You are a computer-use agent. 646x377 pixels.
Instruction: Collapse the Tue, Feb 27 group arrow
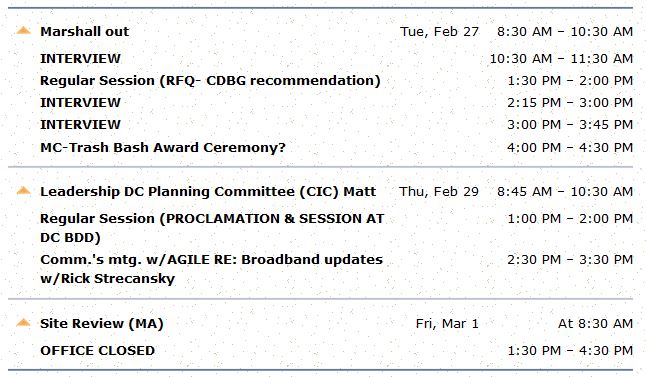pyautogui.click(x=23, y=30)
